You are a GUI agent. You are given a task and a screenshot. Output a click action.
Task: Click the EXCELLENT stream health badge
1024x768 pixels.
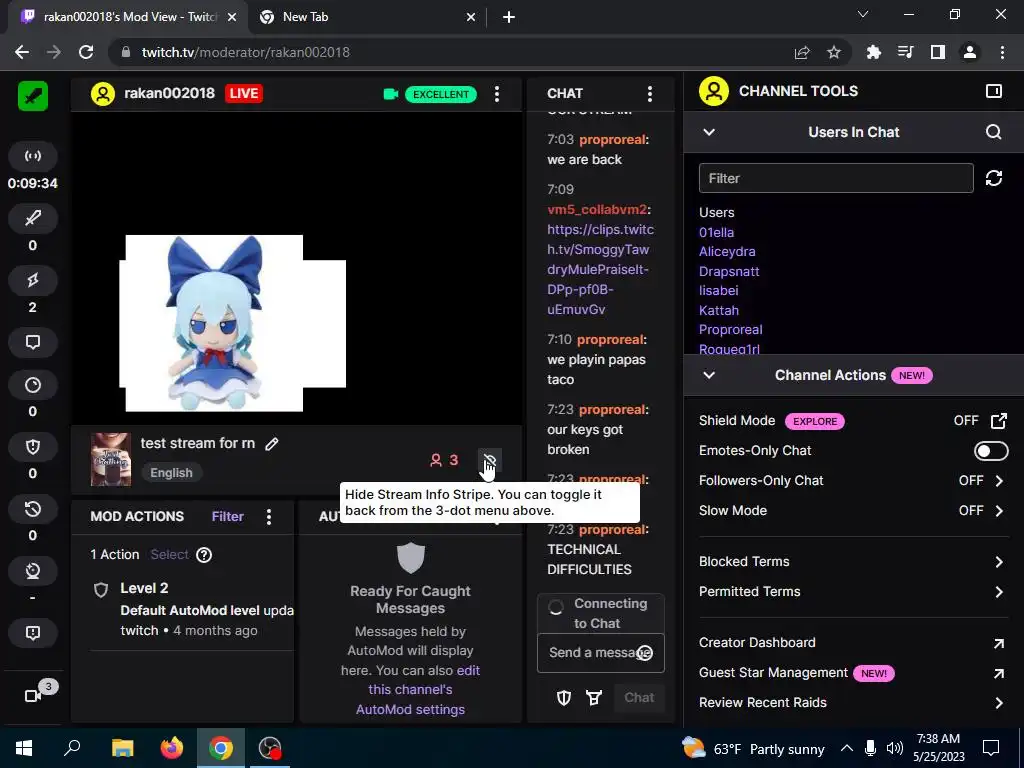(441, 94)
